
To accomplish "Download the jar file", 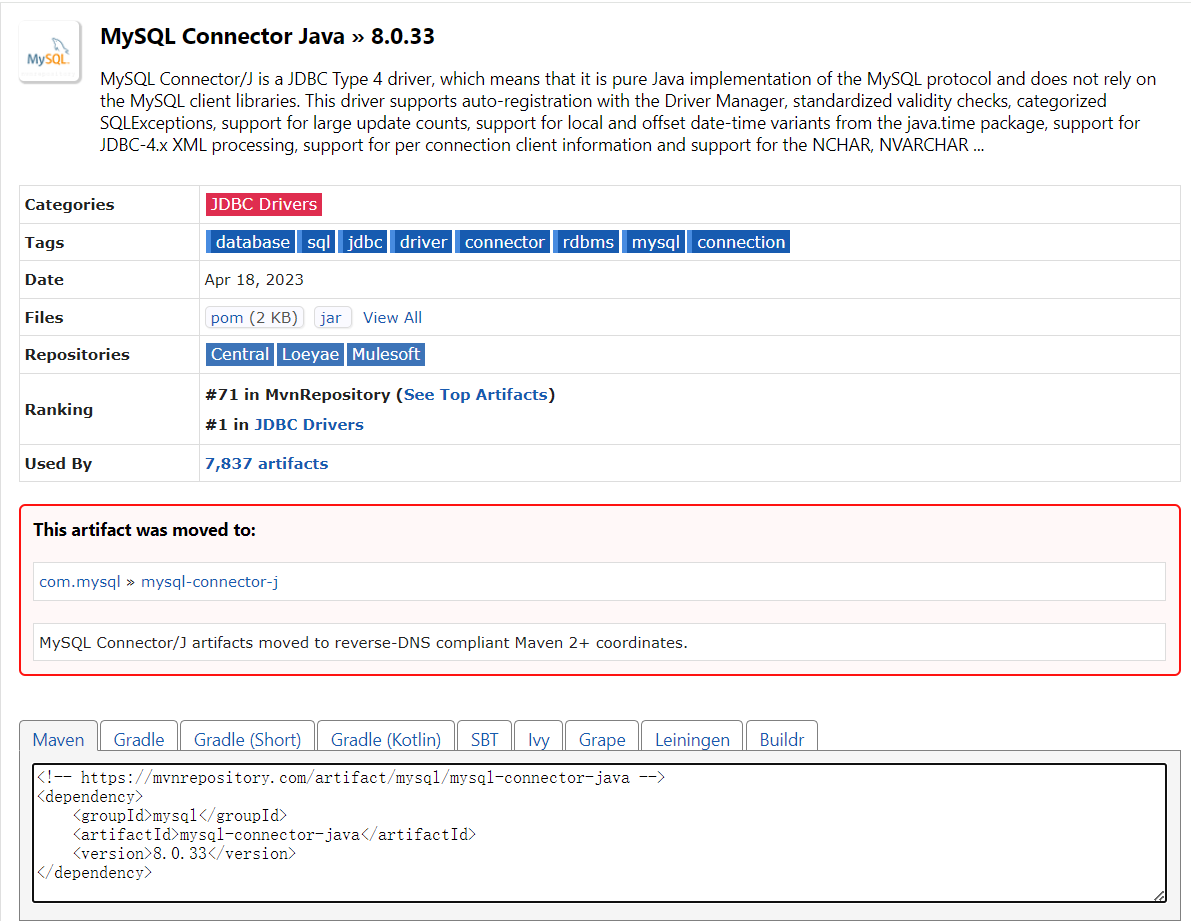I will coord(332,317).
